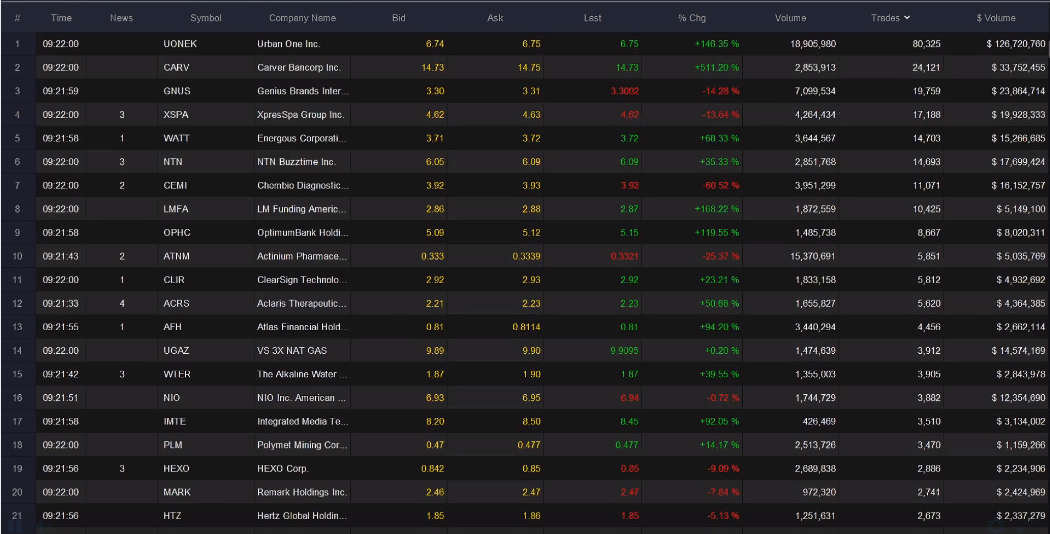Click UONEK dollar volume $ 126,720,760
The width and height of the screenshot is (1050, 534).
coord(1016,44)
